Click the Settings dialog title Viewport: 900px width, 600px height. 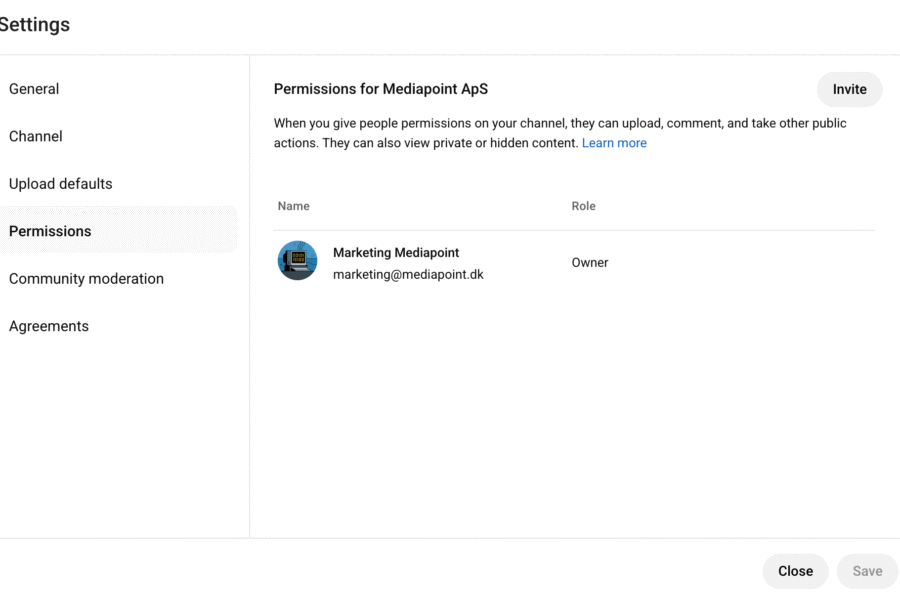[34, 25]
